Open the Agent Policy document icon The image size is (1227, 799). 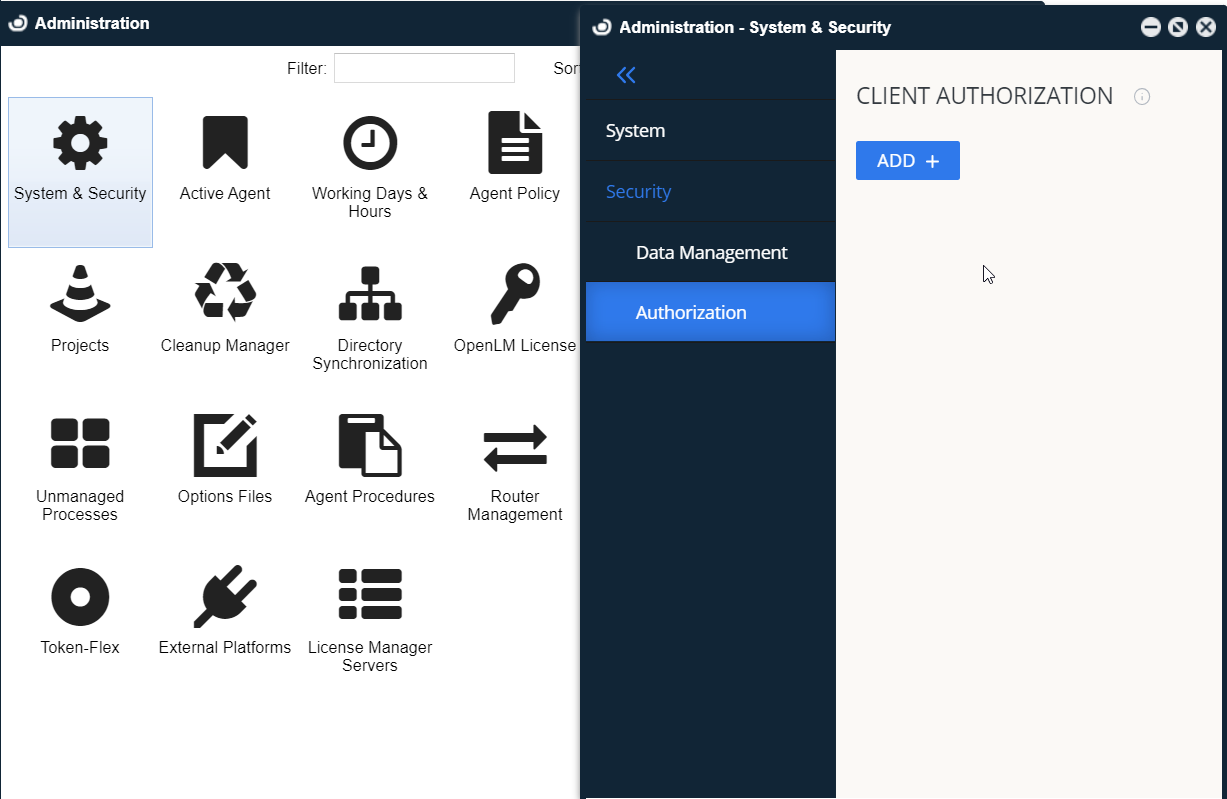[515, 143]
